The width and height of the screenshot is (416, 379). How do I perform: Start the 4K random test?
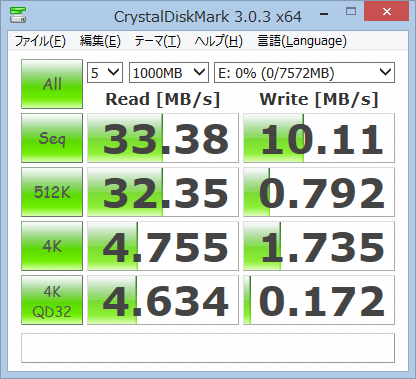point(52,246)
